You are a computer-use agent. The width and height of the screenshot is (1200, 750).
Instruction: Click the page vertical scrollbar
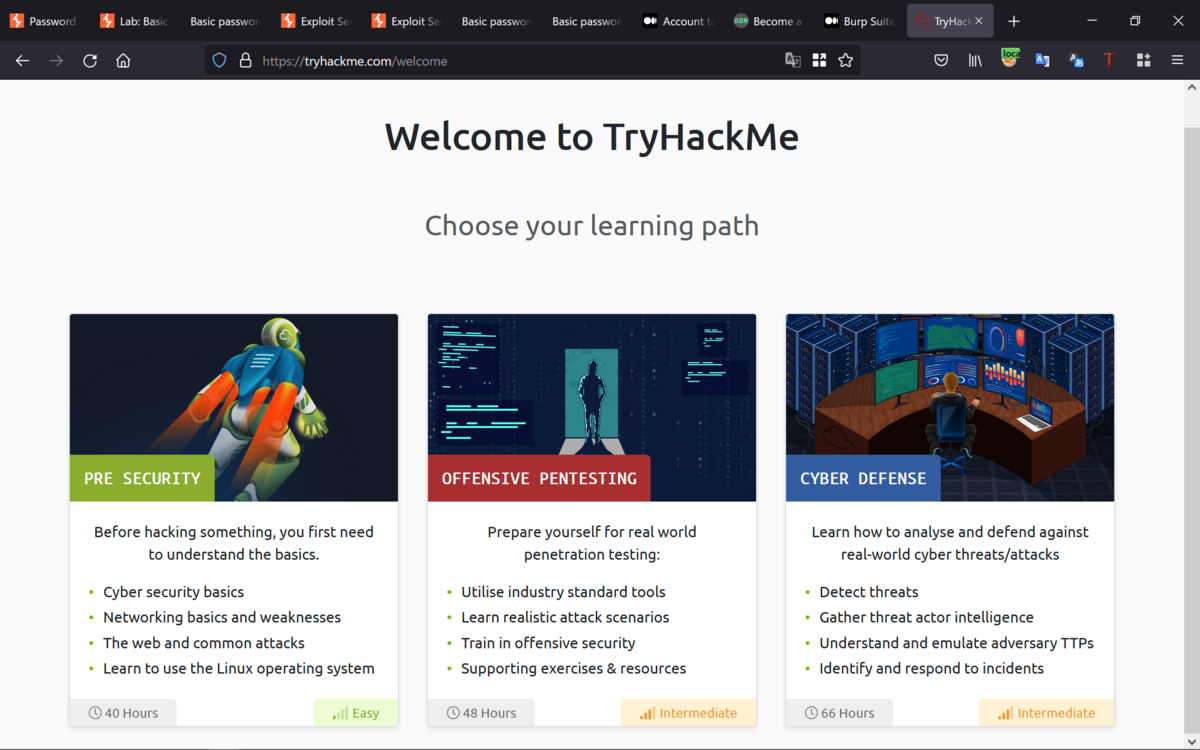tap(1192, 430)
